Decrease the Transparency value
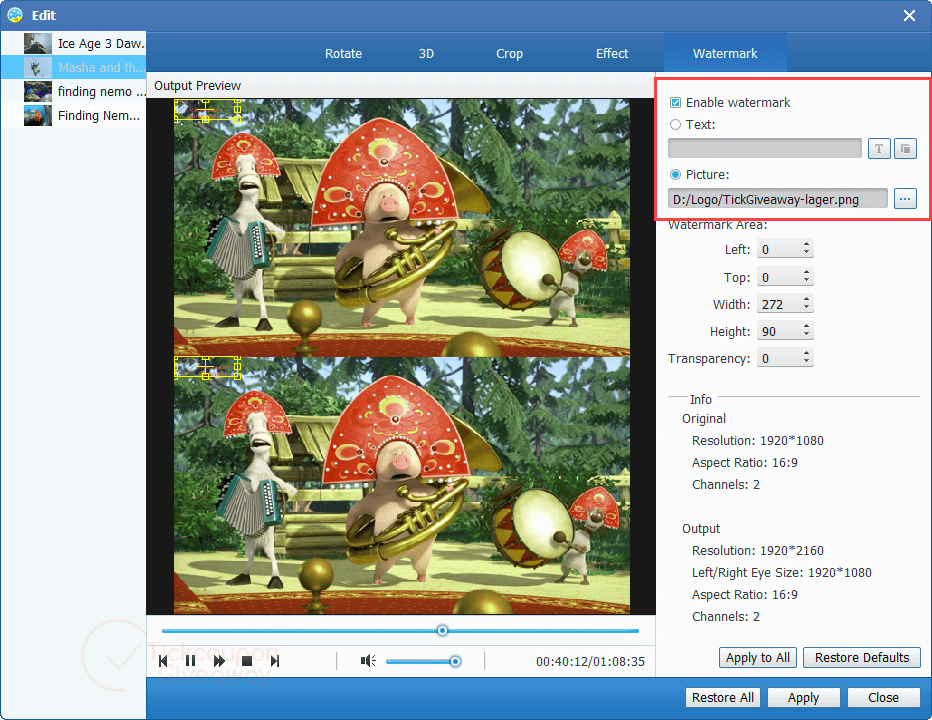This screenshot has width=932, height=720. (806, 361)
